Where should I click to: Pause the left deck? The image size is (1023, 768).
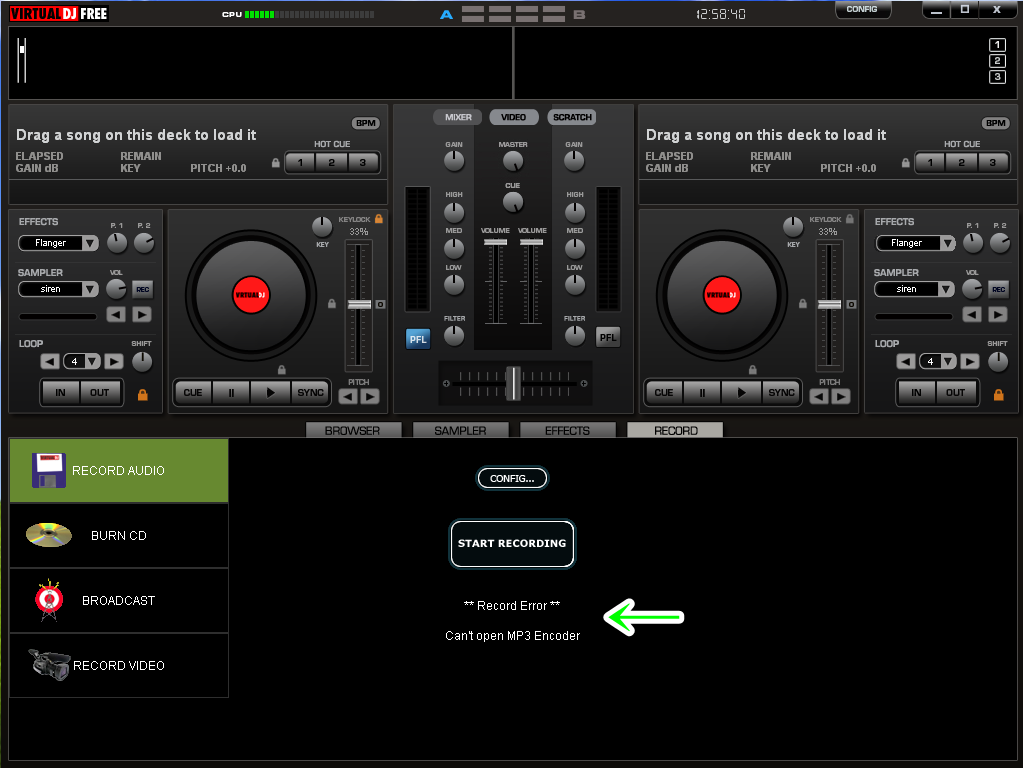click(231, 393)
